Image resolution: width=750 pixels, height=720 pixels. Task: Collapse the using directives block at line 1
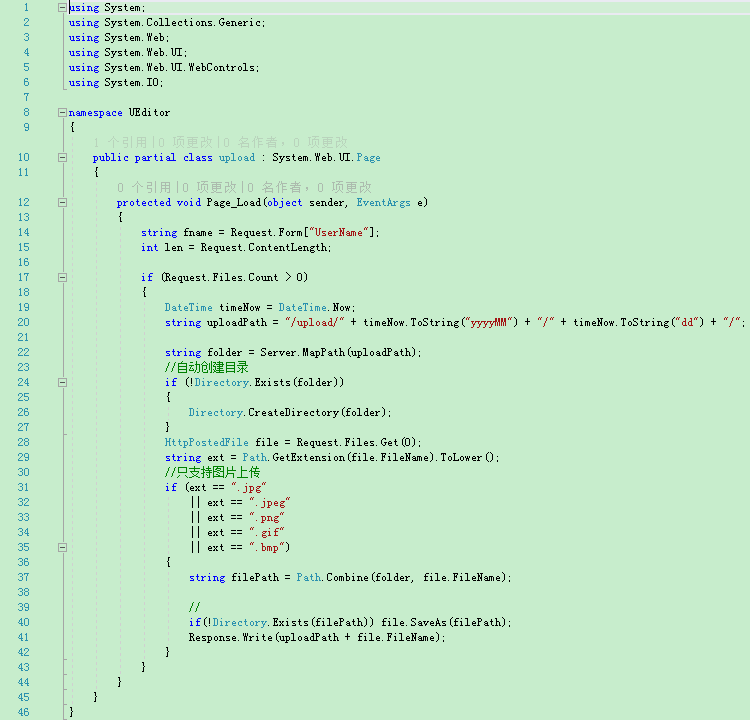(x=62, y=8)
